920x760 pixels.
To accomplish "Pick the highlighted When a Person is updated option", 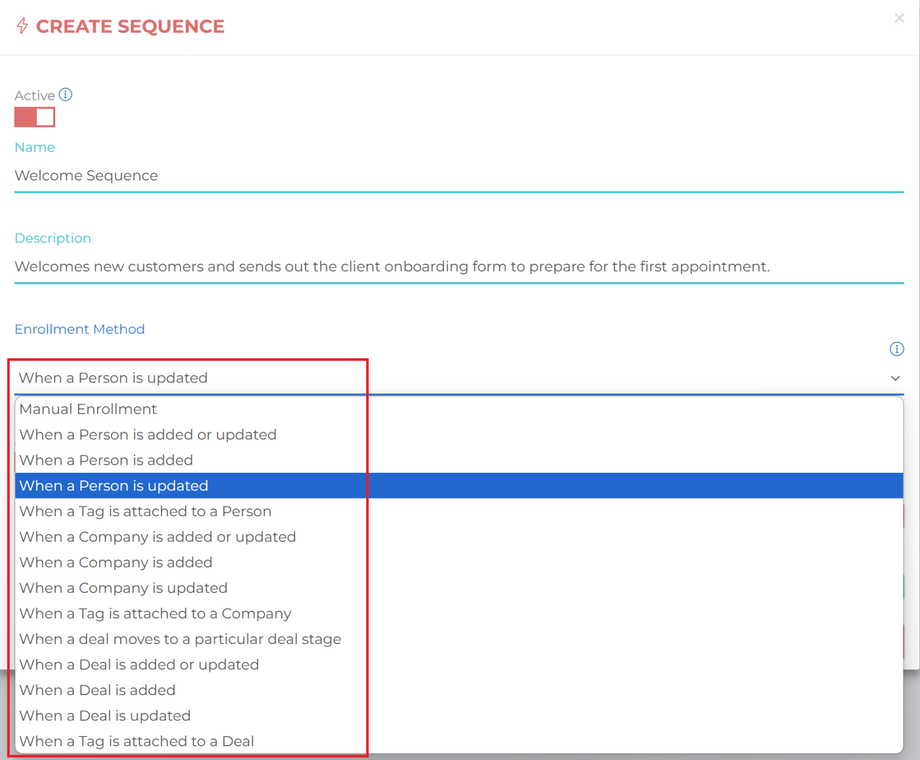I will [x=114, y=486].
